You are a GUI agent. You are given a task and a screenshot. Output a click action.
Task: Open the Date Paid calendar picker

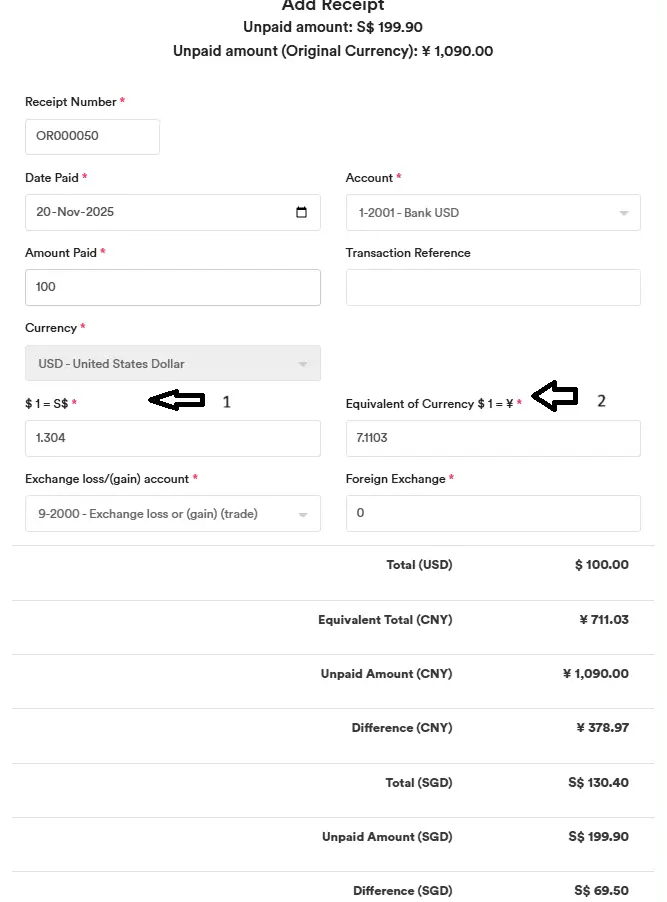point(302,211)
